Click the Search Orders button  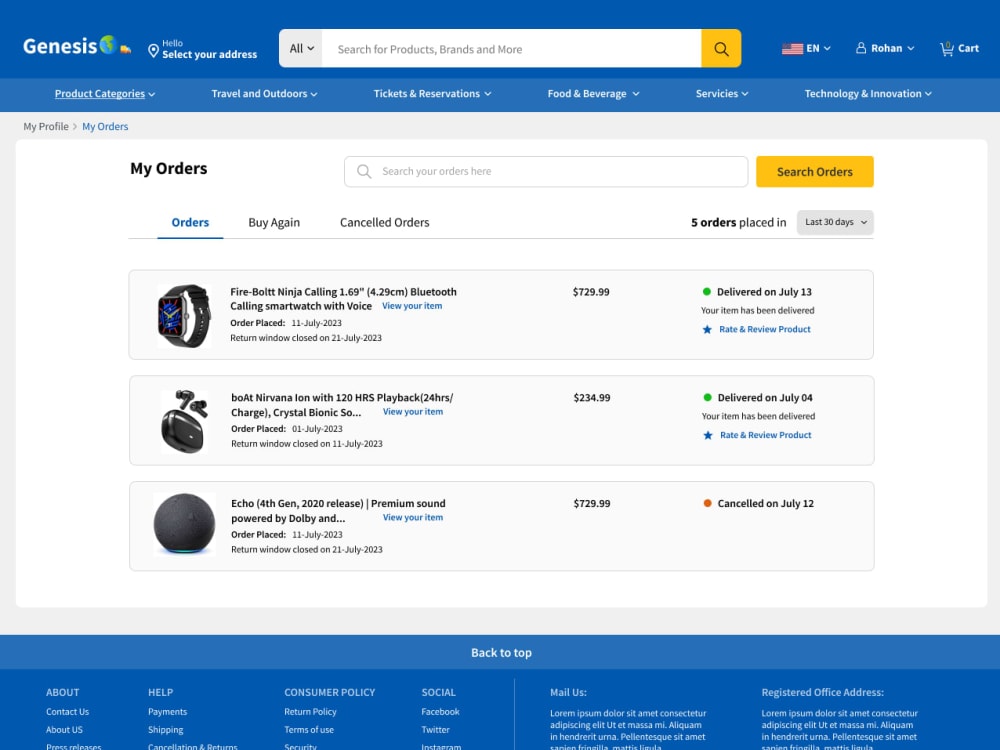814,172
